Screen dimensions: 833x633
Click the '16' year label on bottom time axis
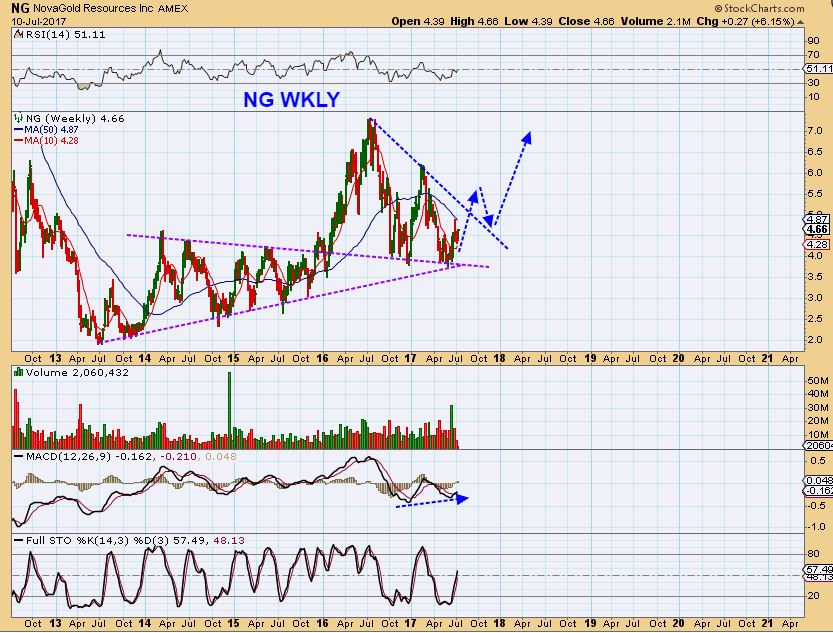pos(322,623)
